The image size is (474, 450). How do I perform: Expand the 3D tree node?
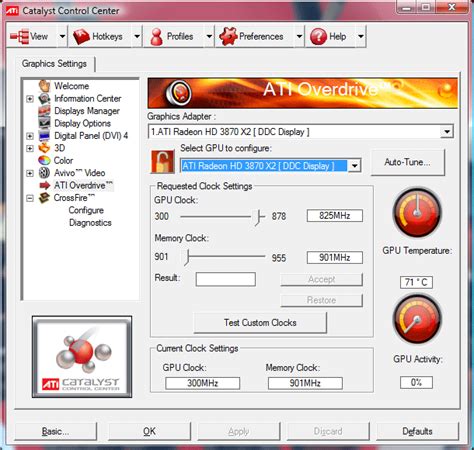pyautogui.click(x=30, y=148)
